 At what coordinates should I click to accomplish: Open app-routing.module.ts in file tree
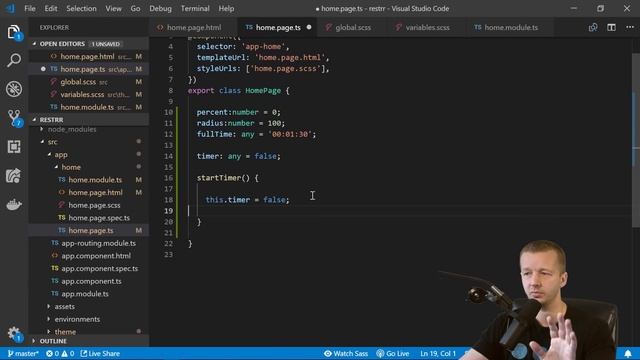pos(89,243)
